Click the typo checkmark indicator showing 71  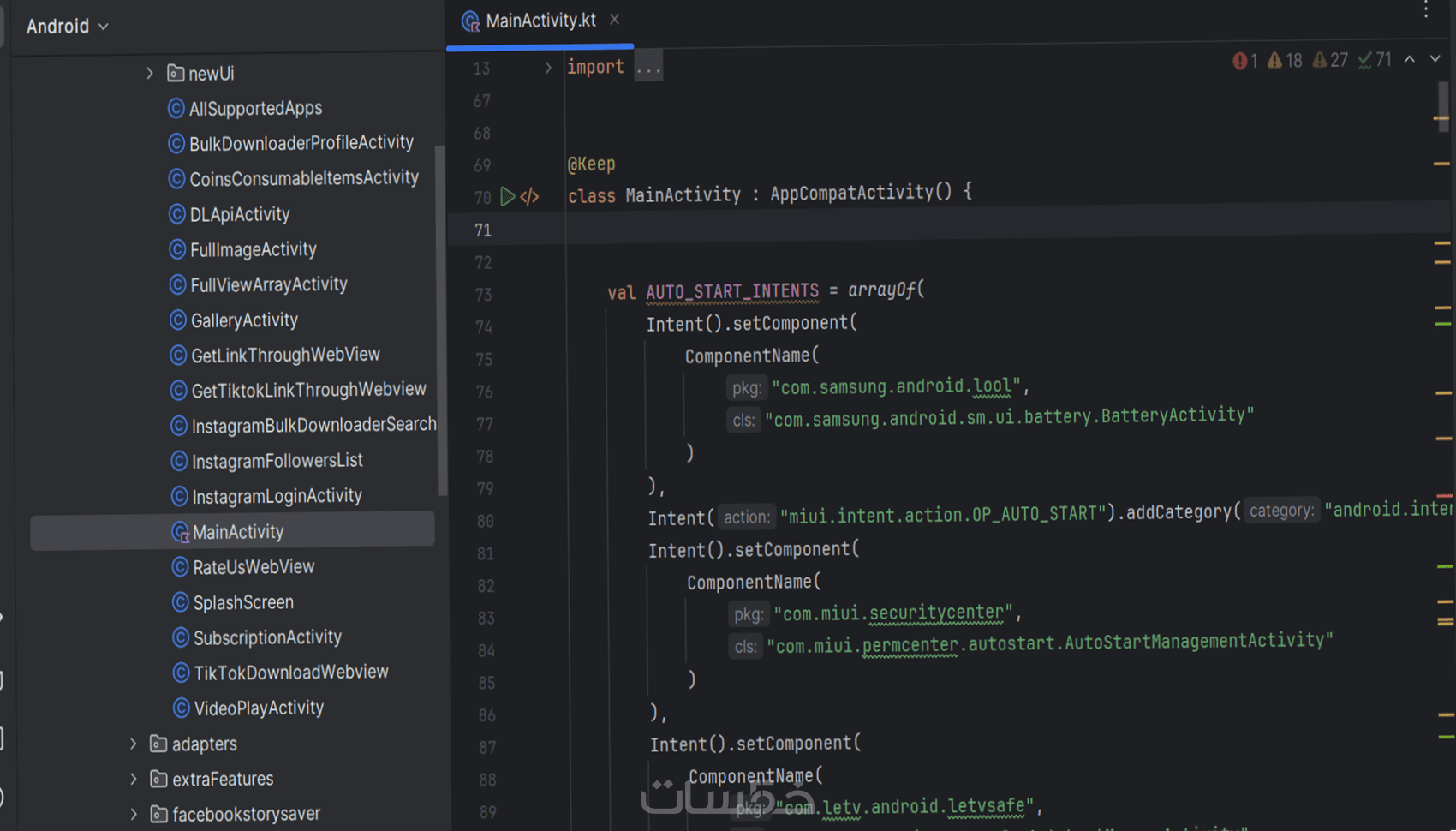click(1375, 60)
